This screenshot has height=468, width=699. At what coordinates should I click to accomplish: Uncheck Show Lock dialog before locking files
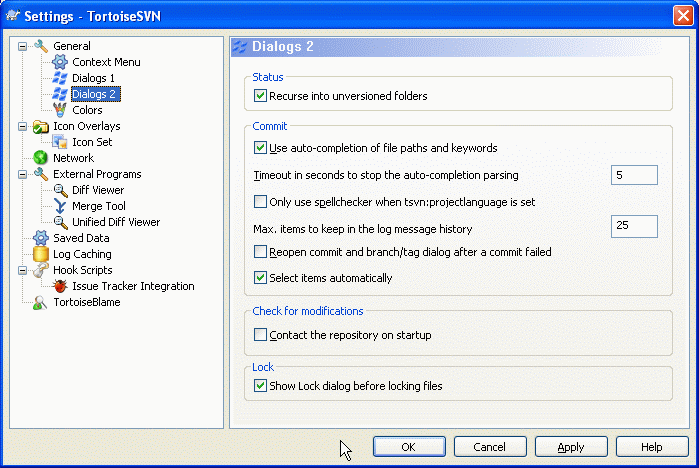coord(260,386)
